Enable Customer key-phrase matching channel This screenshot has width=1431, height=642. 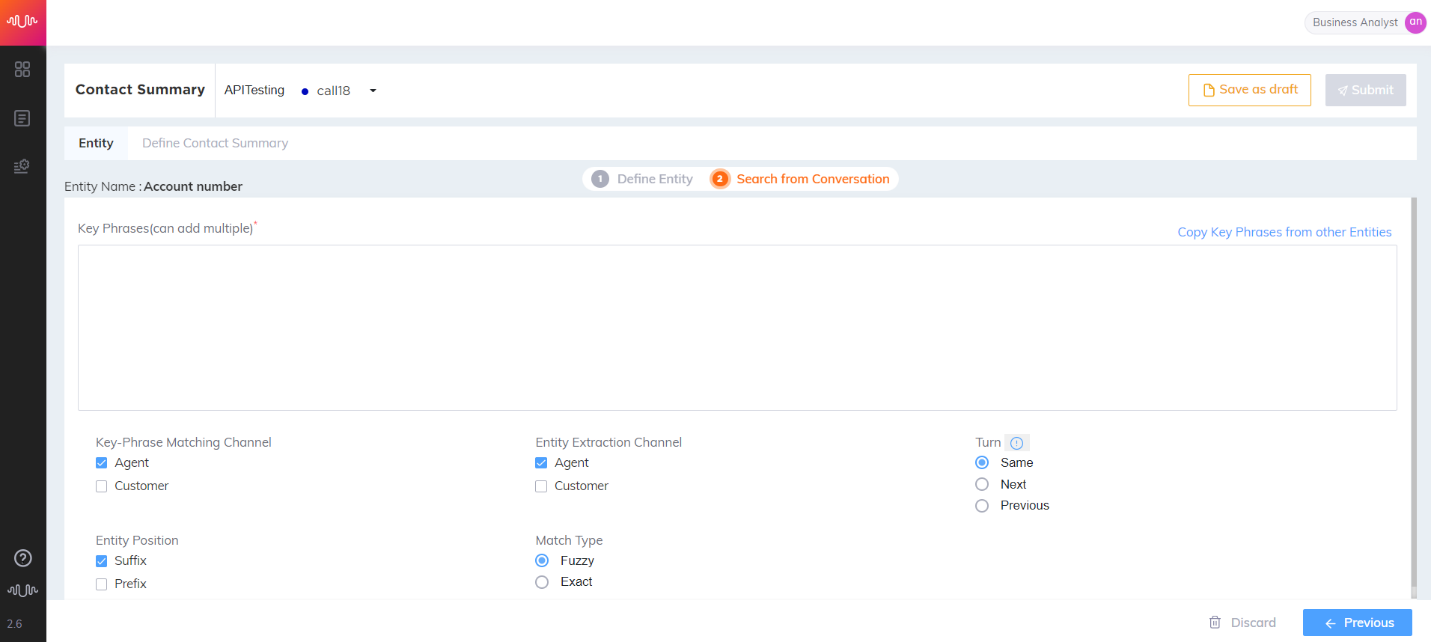[101, 486]
